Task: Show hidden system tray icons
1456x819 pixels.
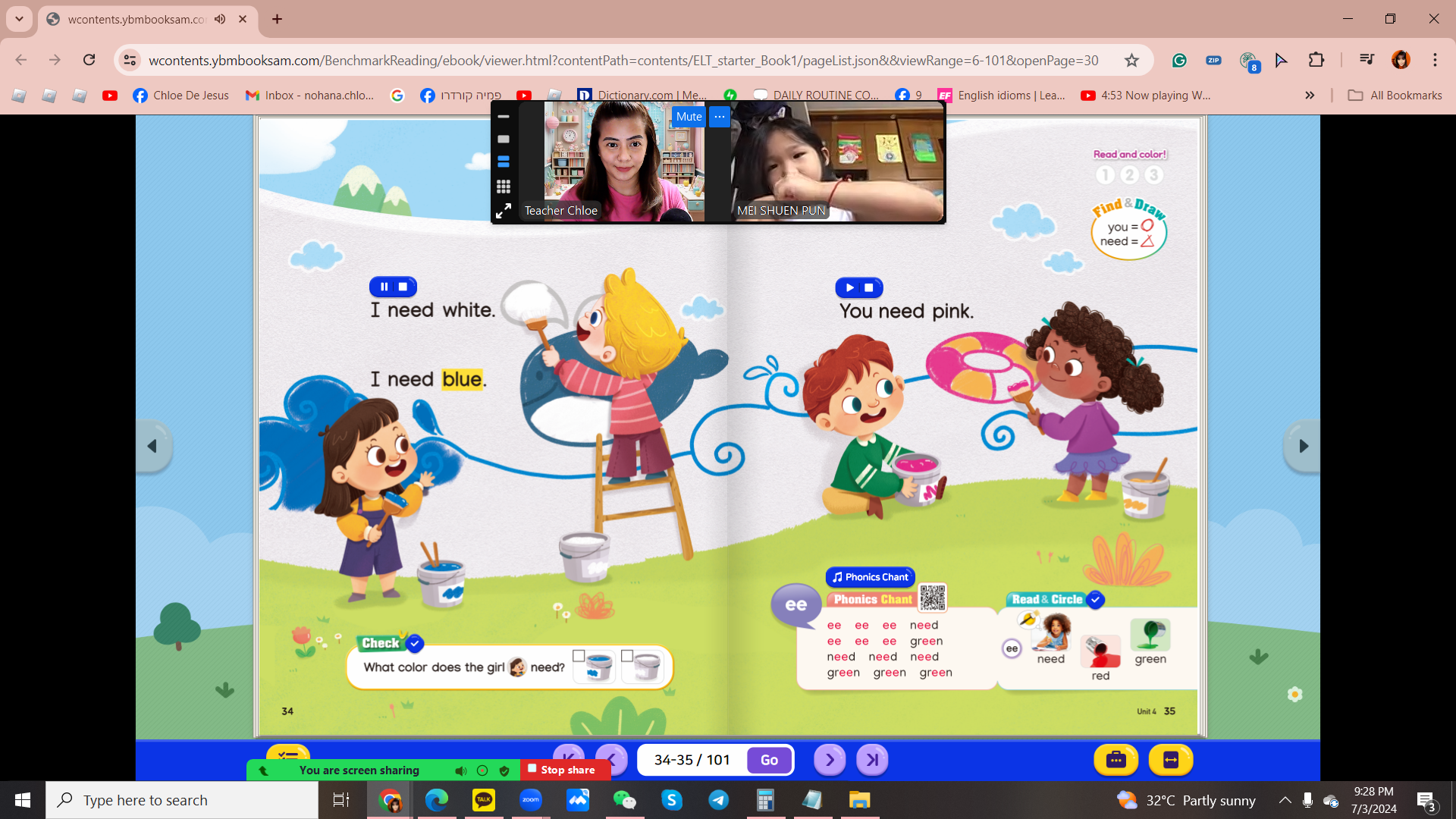Action: [x=1285, y=800]
